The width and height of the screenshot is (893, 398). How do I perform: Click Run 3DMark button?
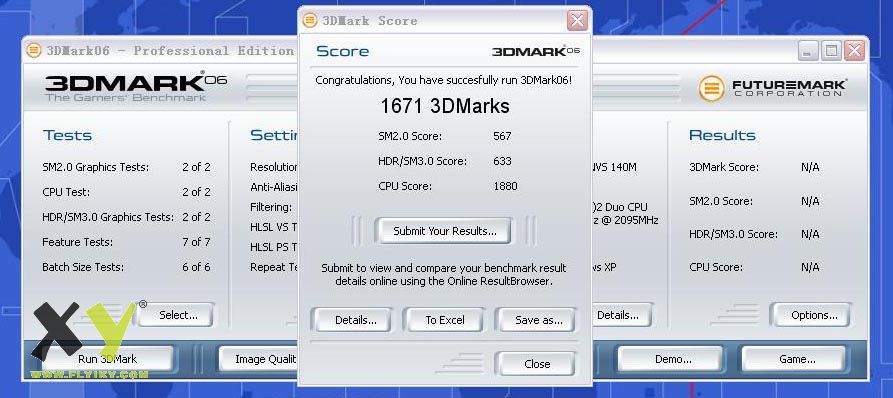point(108,359)
